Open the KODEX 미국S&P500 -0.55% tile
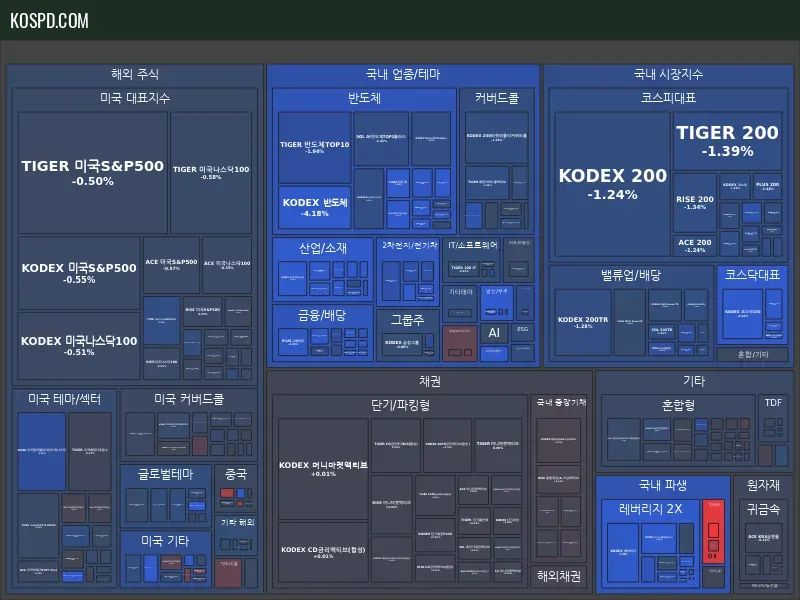Viewport: 800px width, 600px height. (x=79, y=273)
